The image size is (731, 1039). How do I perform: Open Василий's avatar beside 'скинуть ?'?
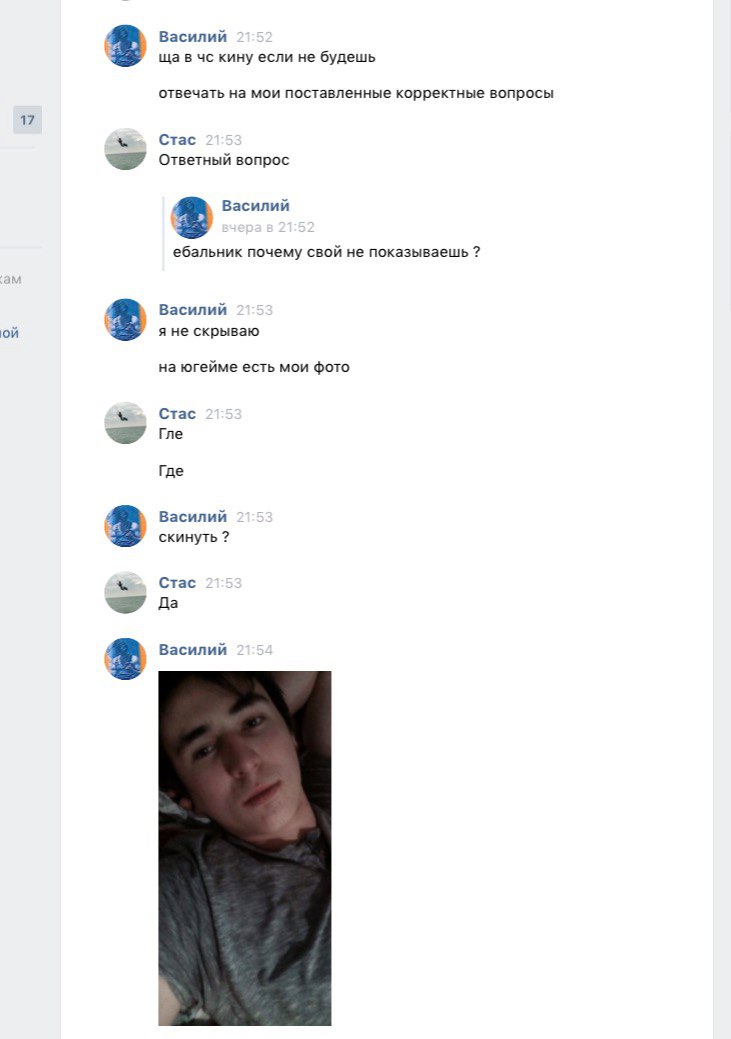click(x=125, y=526)
